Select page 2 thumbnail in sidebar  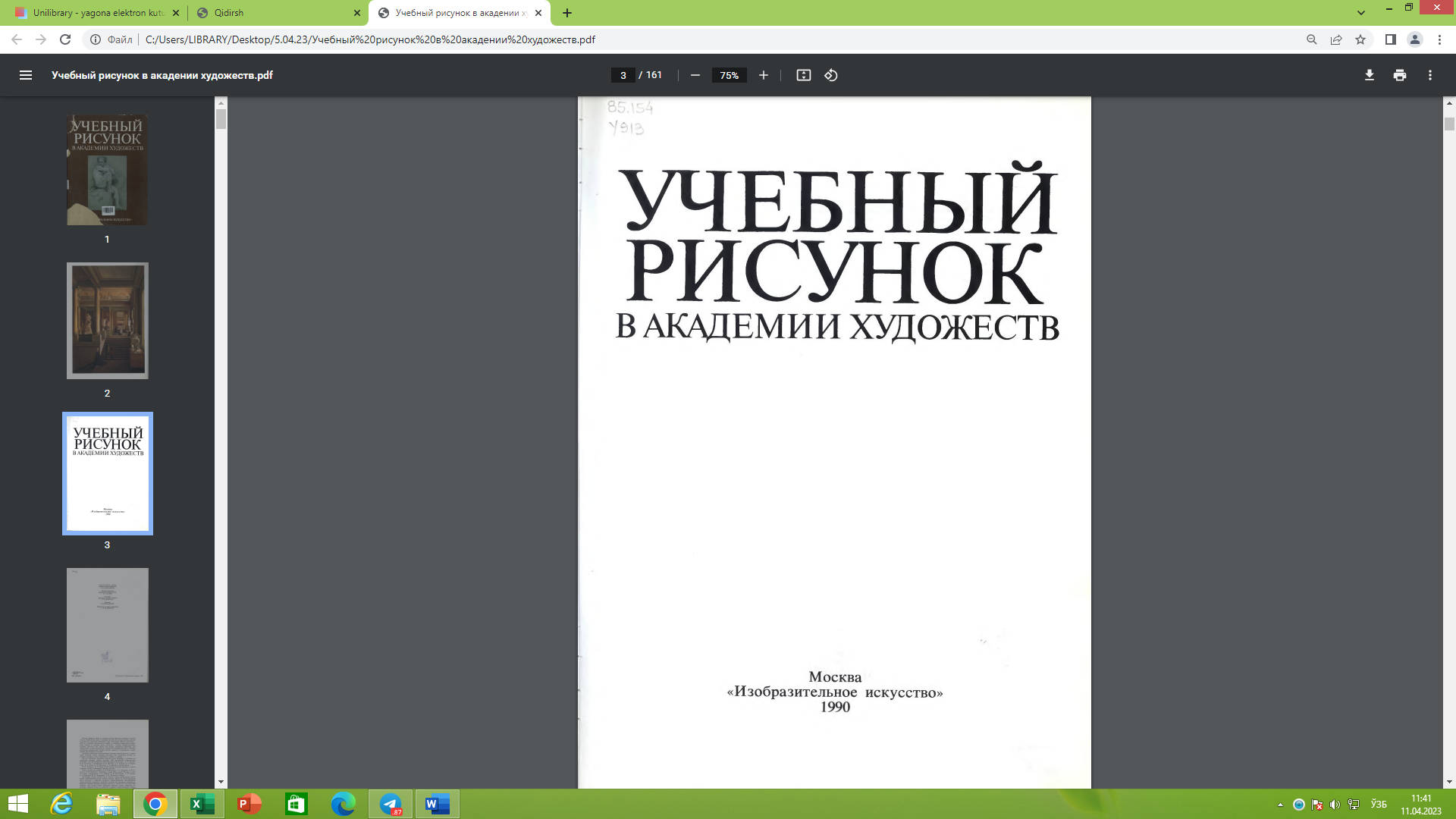[x=108, y=322]
